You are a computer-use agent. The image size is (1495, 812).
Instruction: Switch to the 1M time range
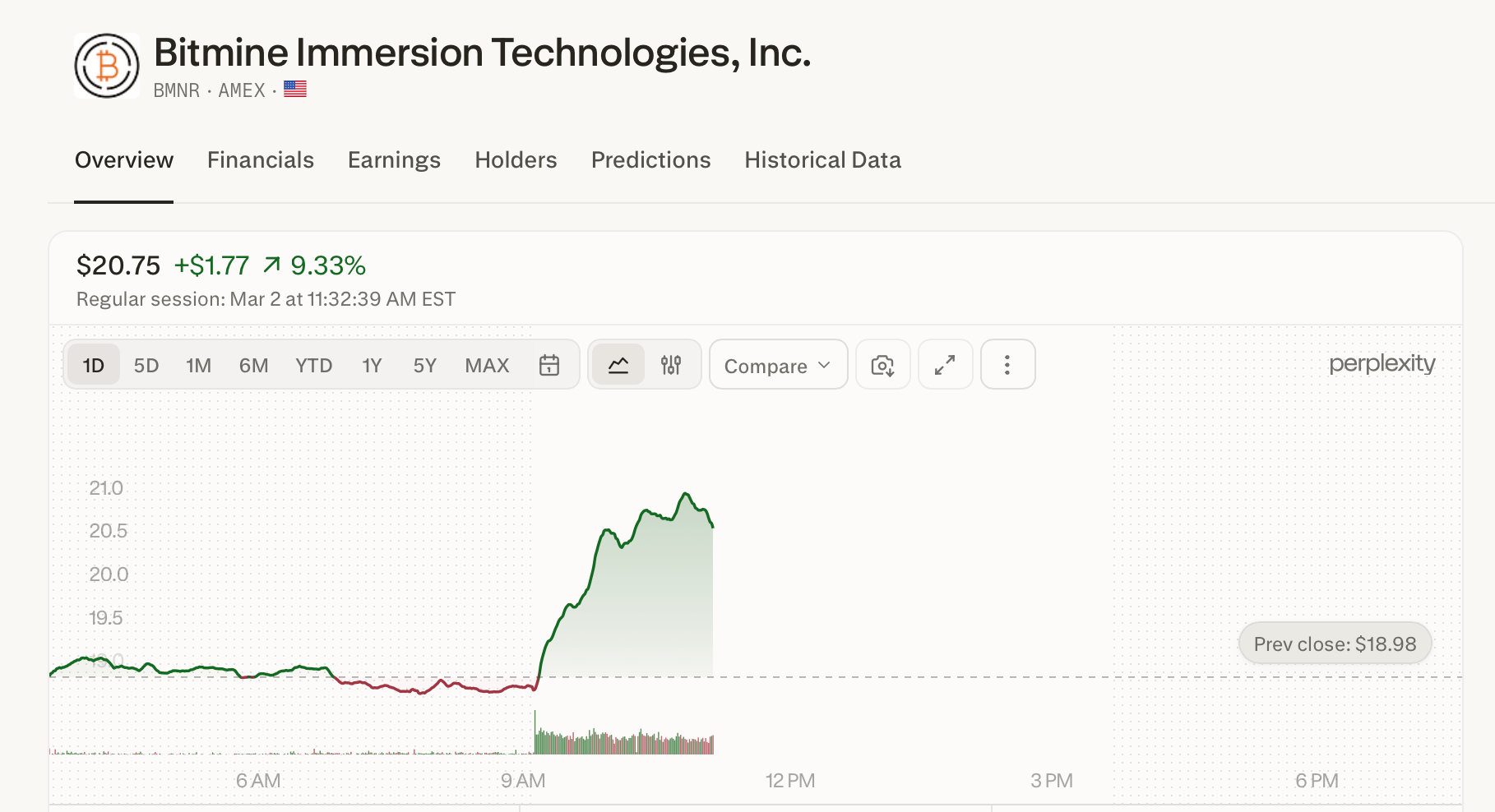(198, 365)
